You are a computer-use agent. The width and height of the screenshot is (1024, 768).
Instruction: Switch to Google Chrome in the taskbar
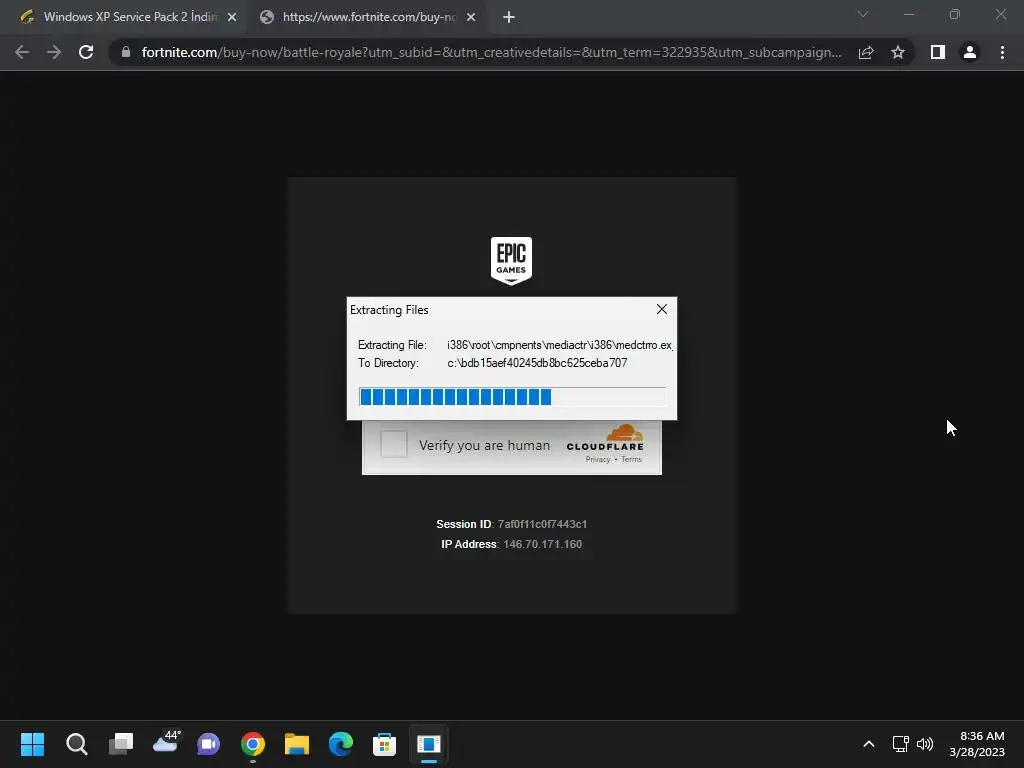click(253, 744)
